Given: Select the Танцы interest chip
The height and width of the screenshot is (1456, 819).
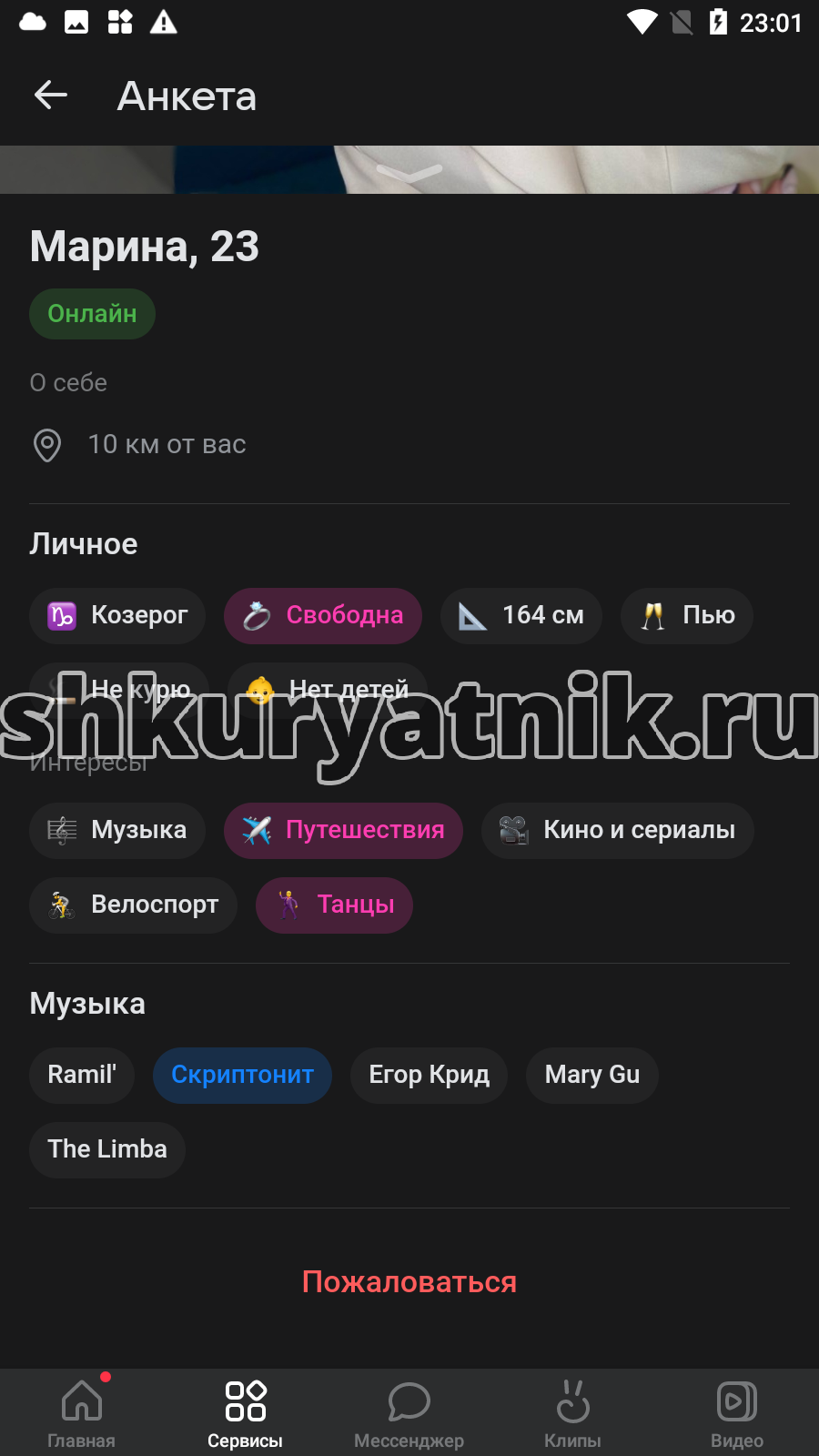Looking at the screenshot, I should 334,905.
